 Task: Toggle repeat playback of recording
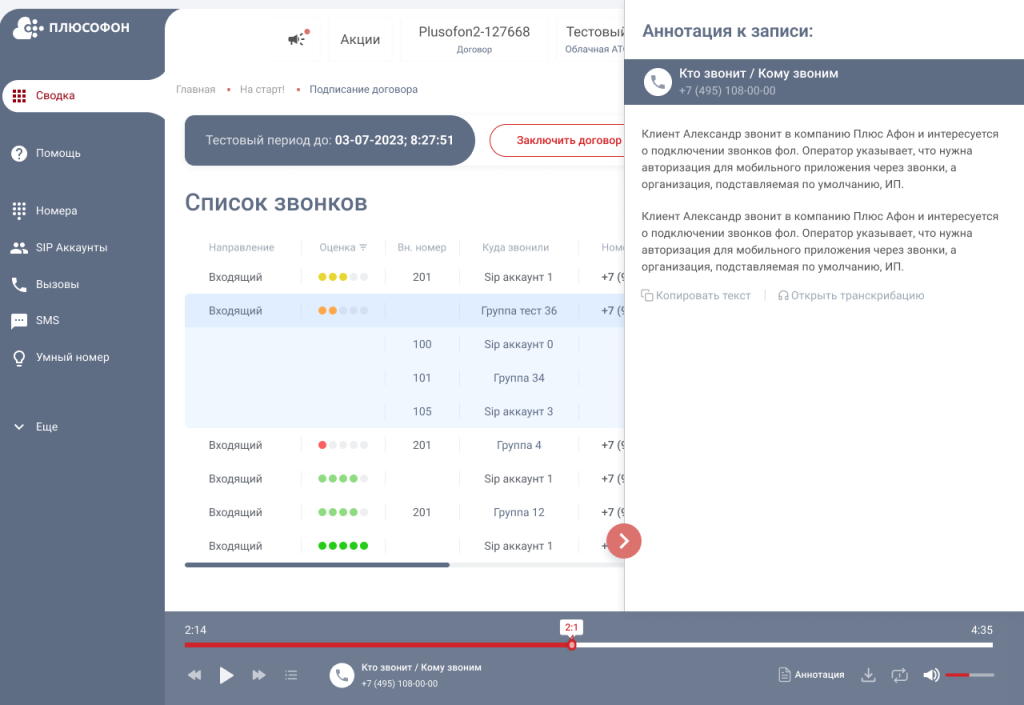click(x=900, y=675)
